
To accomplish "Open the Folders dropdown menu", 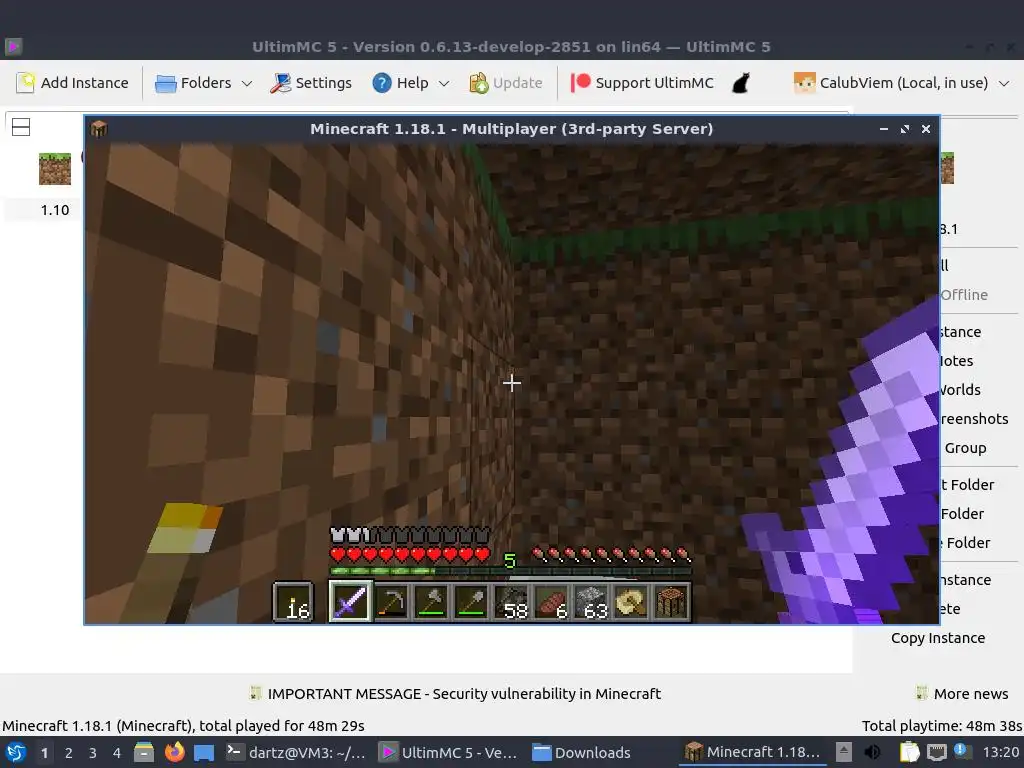I will (203, 83).
